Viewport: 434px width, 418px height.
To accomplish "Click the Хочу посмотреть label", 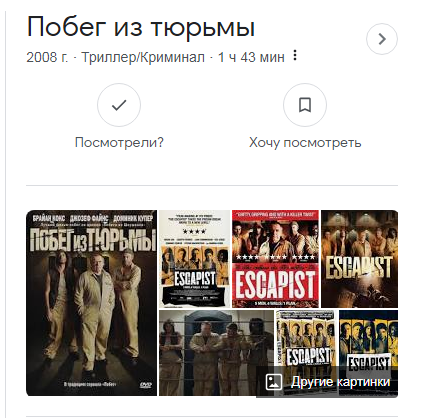I will (x=305, y=143).
